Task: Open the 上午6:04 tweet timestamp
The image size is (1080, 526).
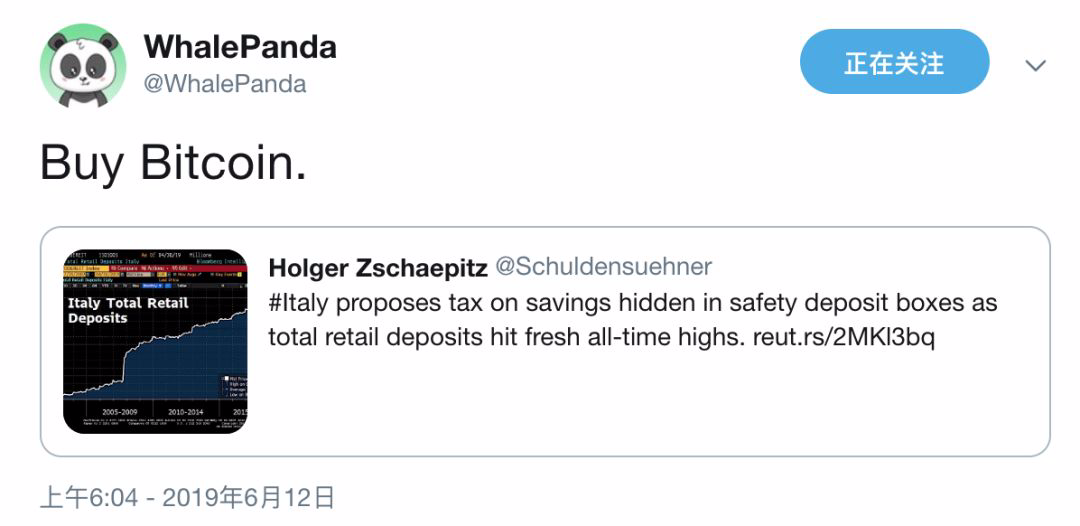Action: [x=90, y=497]
